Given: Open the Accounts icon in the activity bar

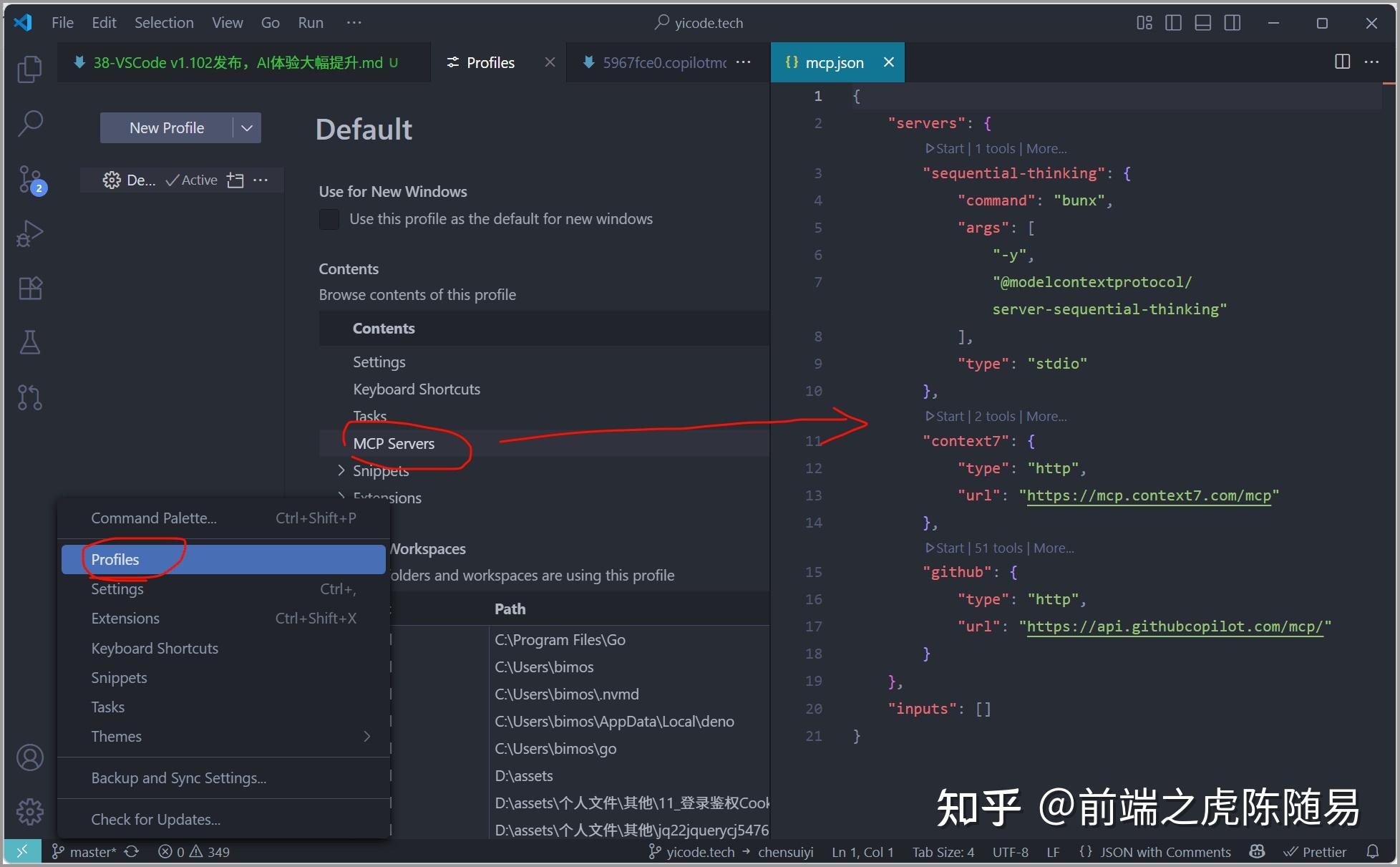Looking at the screenshot, I should tap(29, 757).
